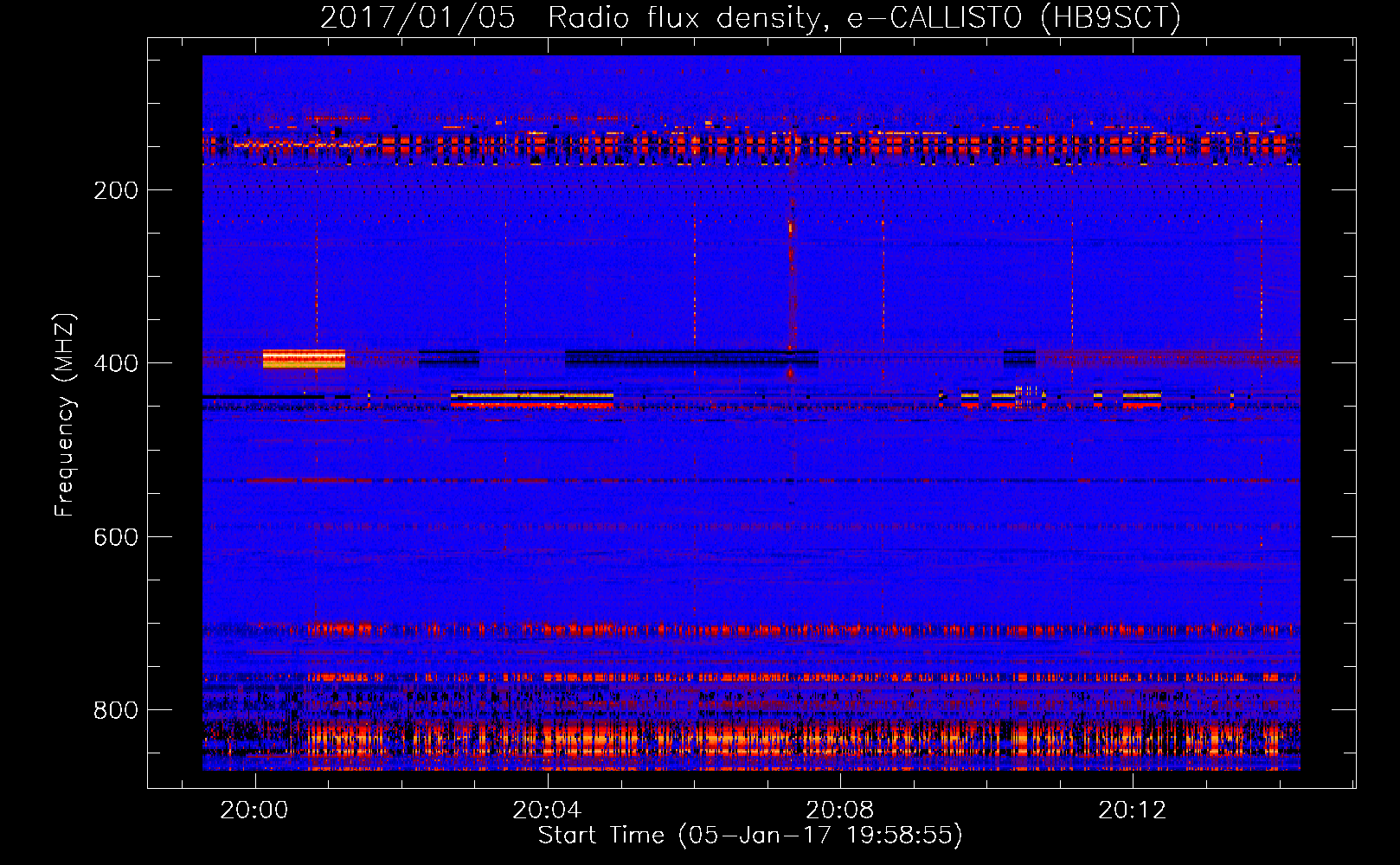Click the "Start Time (05-Jan-17 19:58:55)" label
The height and width of the screenshot is (865, 1400).
pyautogui.click(x=750, y=835)
